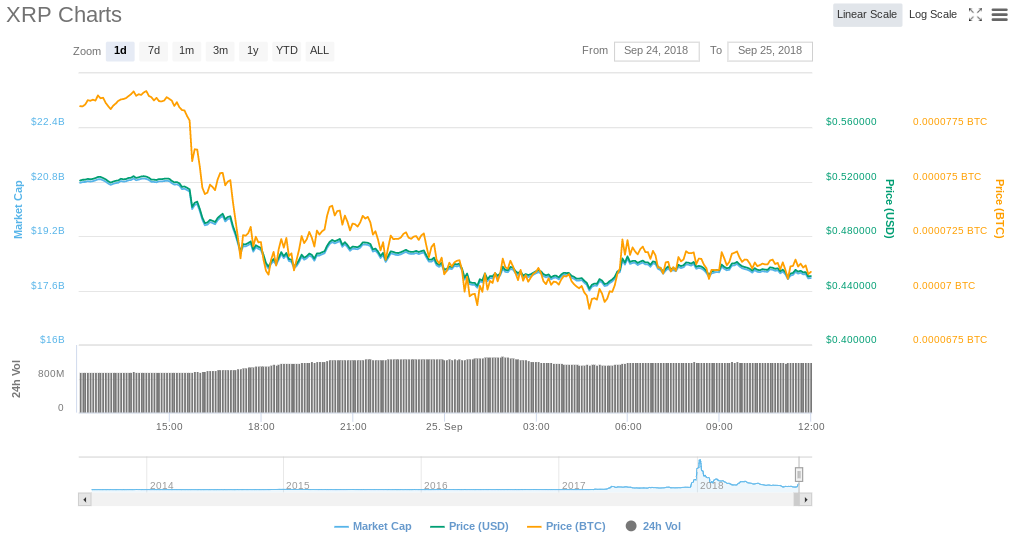The width and height of the screenshot is (1014, 540).
Task: Click the 0.0000775 BTC axis label
Action: [950, 122]
